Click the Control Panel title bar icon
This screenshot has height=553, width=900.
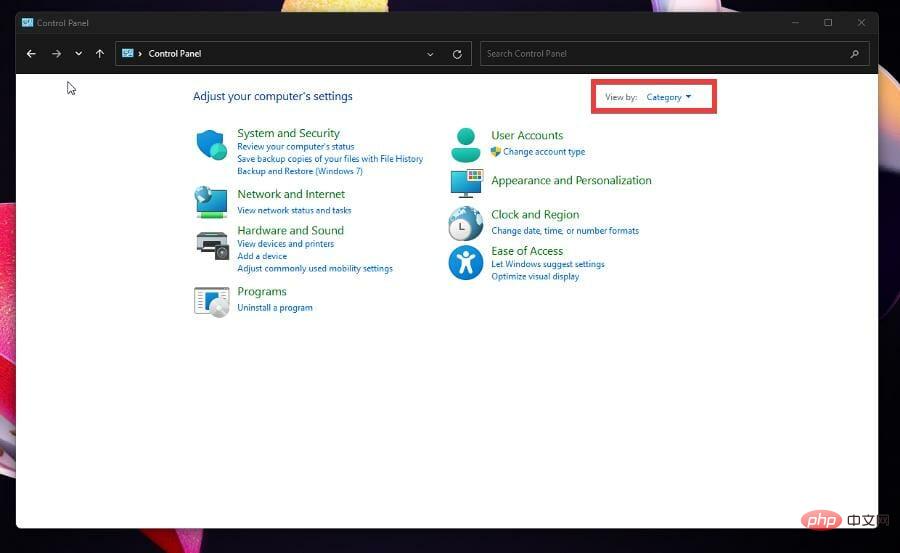click(x=27, y=22)
